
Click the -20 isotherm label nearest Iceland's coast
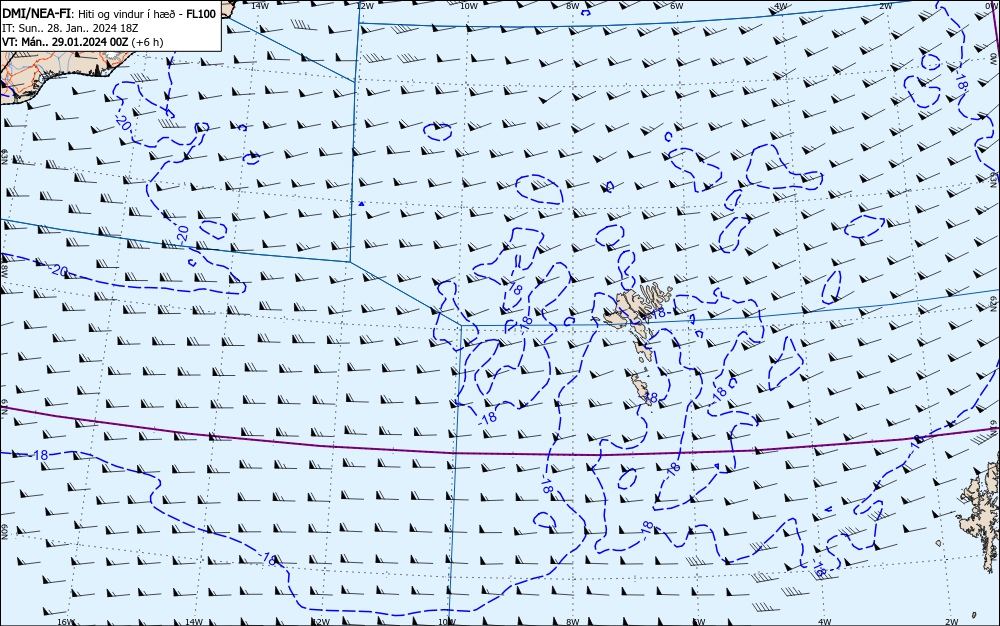click(122, 121)
